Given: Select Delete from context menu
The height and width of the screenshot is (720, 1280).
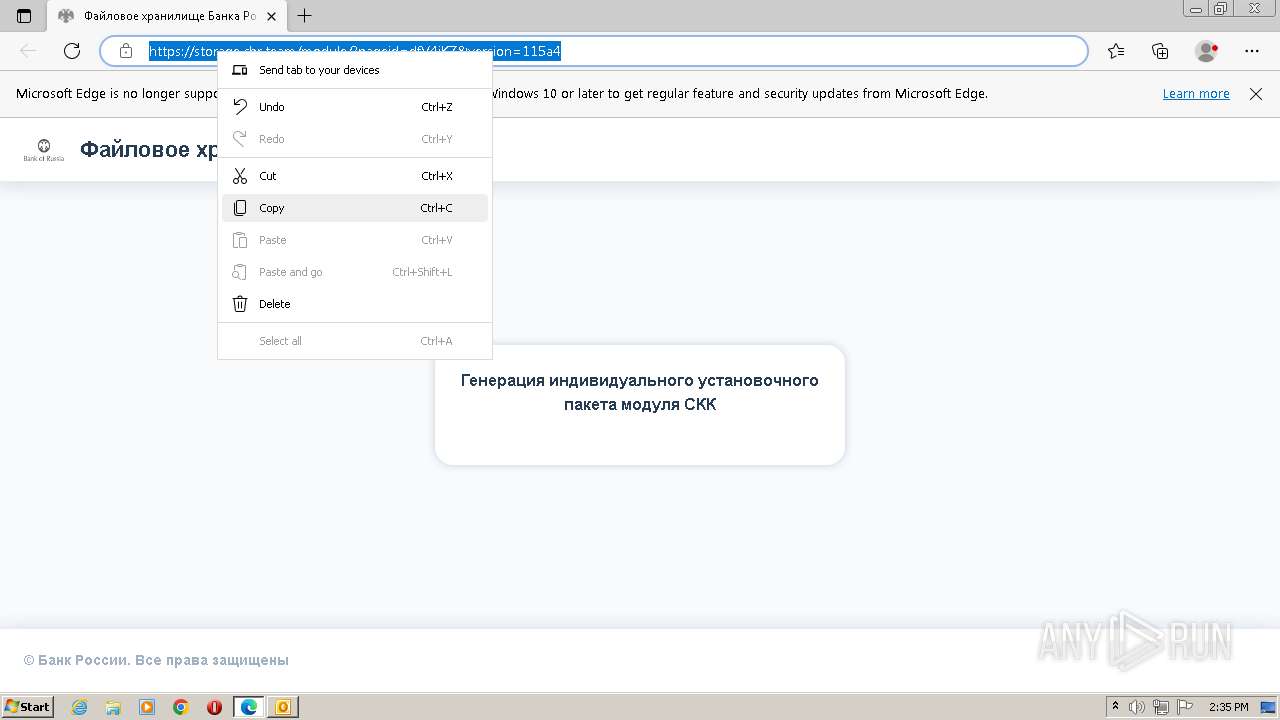Looking at the screenshot, I should point(355,304).
